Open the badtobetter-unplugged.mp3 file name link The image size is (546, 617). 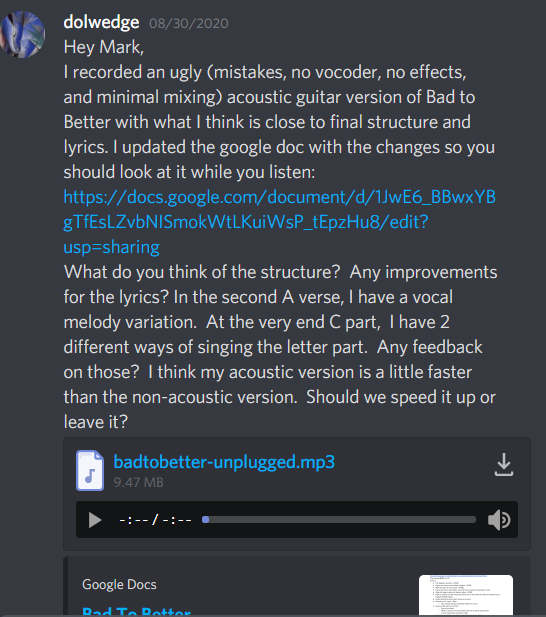(x=224, y=462)
